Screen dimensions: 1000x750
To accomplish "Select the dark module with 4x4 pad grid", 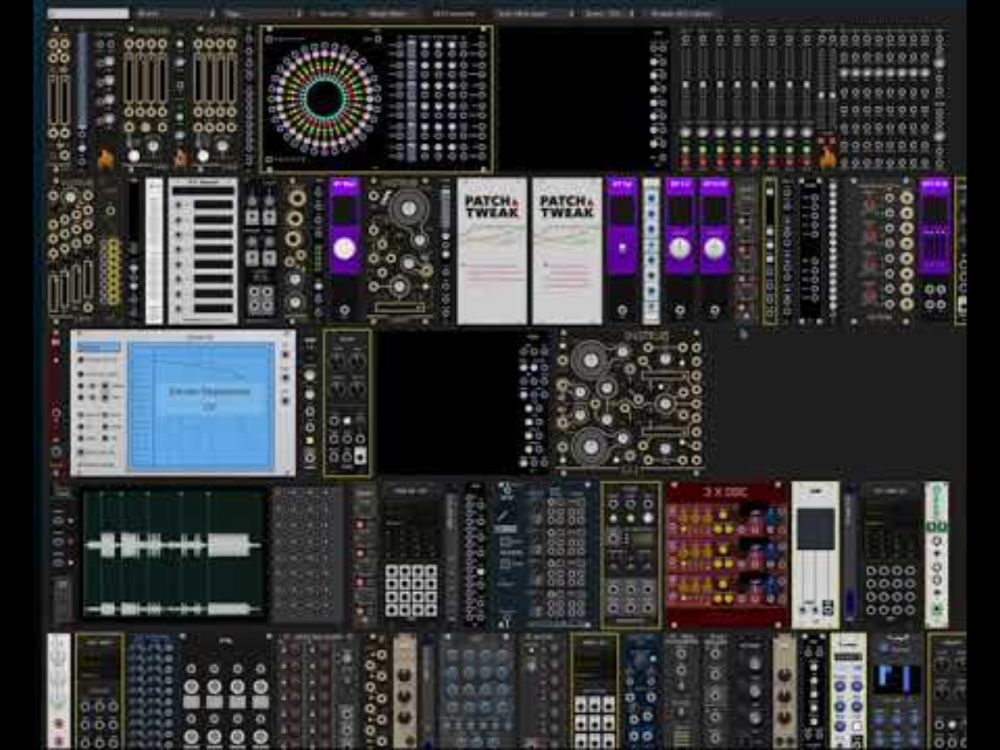I will tap(411, 555).
